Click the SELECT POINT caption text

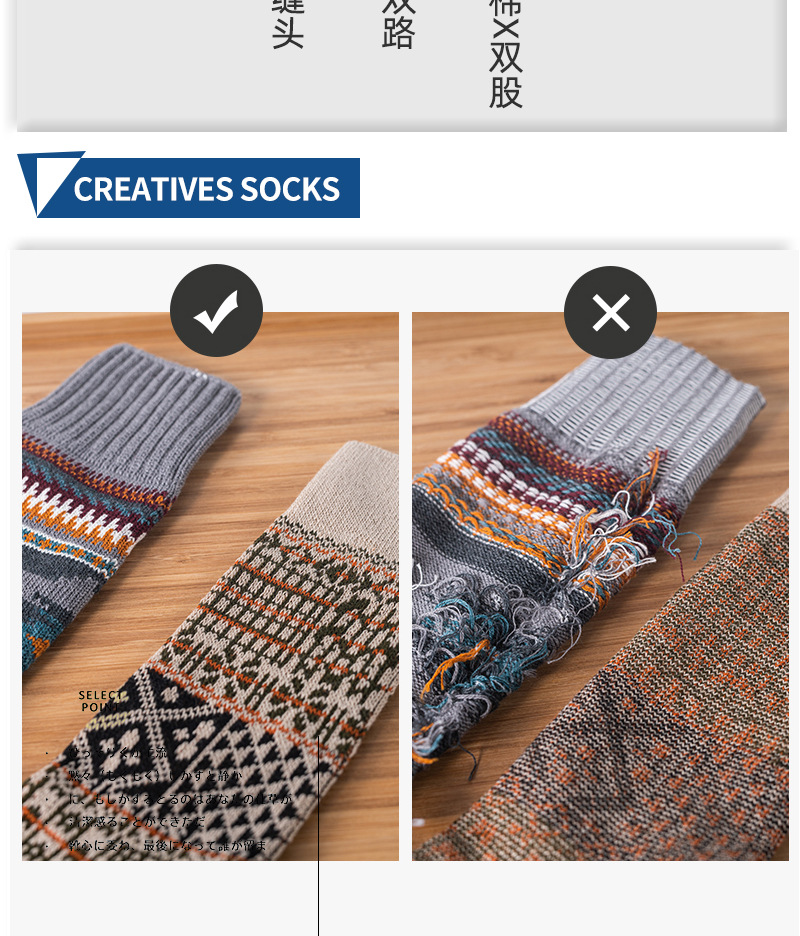pos(102,701)
